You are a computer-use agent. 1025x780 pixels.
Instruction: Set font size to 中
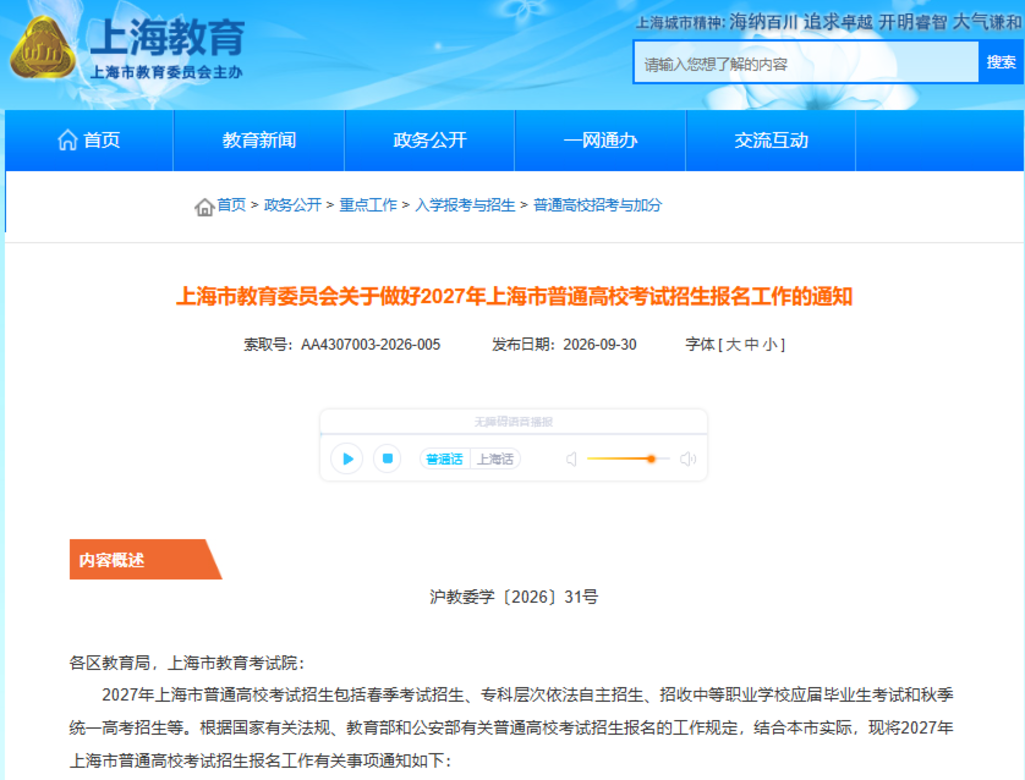[752, 345]
